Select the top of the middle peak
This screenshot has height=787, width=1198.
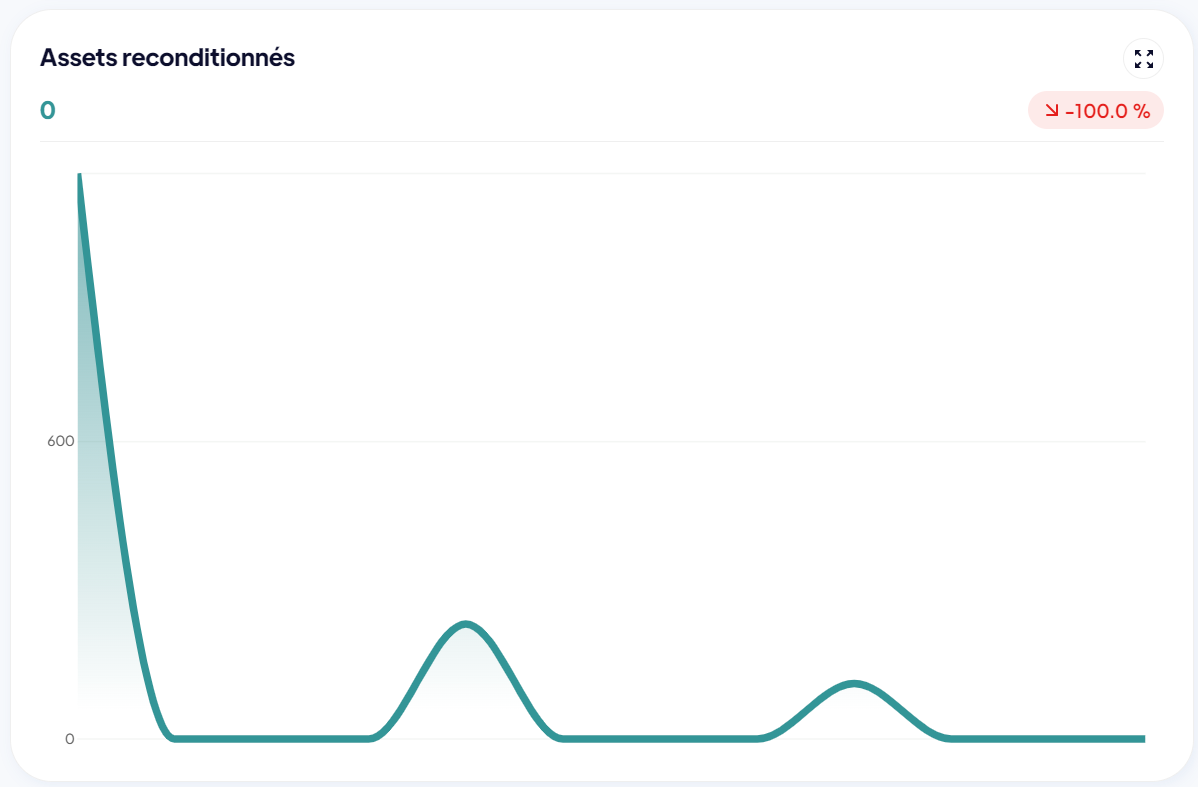(x=466, y=624)
